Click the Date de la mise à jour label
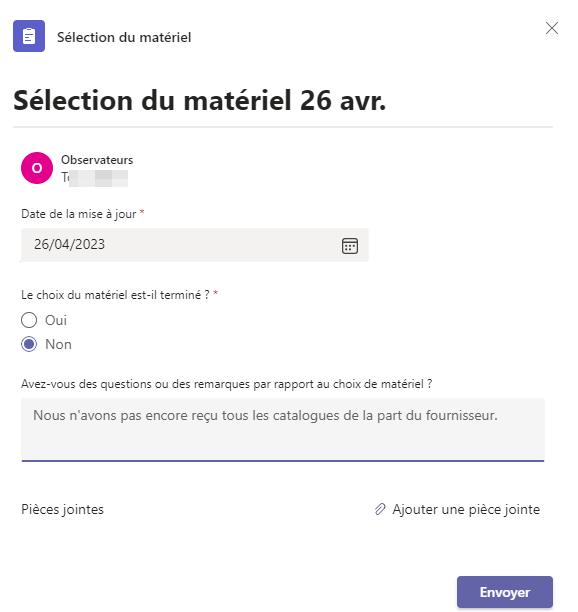The width and height of the screenshot is (578, 612). click(79, 214)
